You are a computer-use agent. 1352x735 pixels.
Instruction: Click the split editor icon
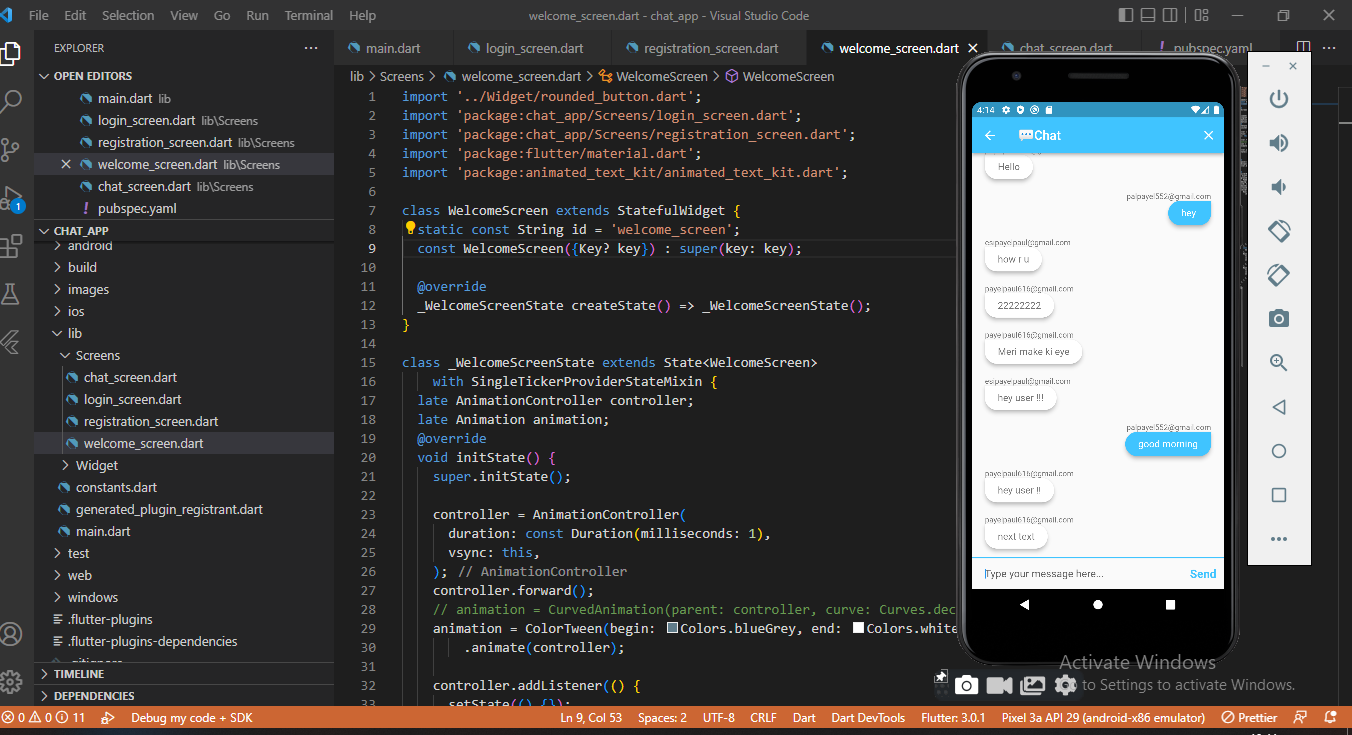1303,48
